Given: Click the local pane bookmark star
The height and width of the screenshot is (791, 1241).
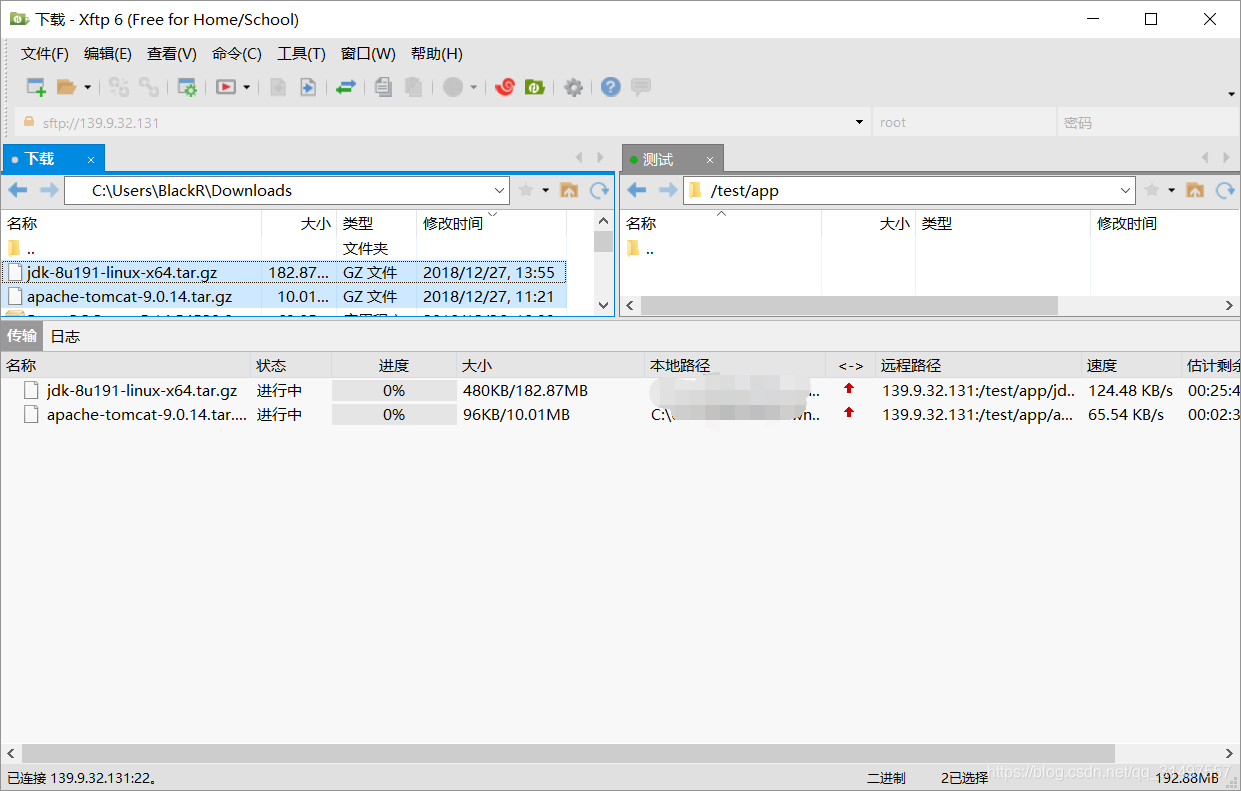Looking at the screenshot, I should 526,190.
